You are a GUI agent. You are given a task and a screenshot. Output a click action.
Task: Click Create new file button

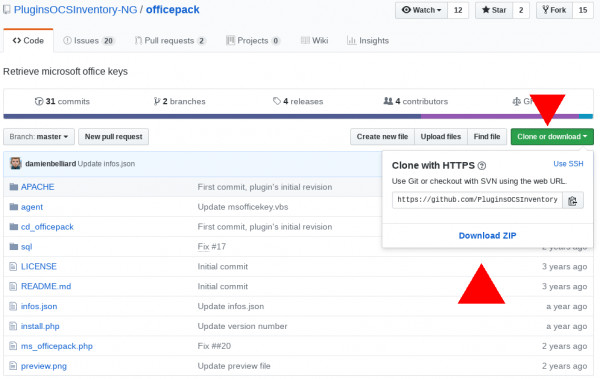point(382,137)
